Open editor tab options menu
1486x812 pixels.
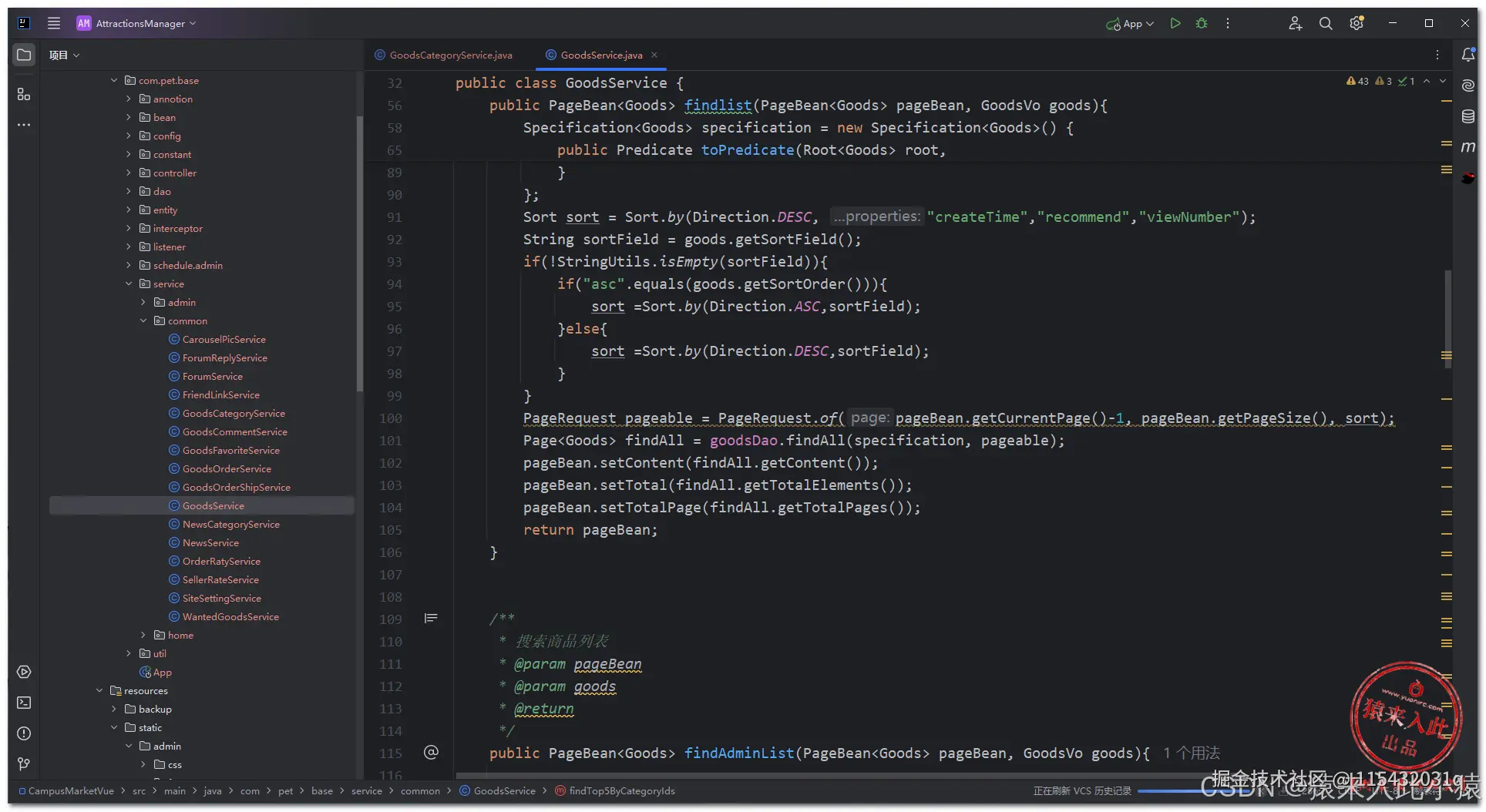click(x=1437, y=55)
